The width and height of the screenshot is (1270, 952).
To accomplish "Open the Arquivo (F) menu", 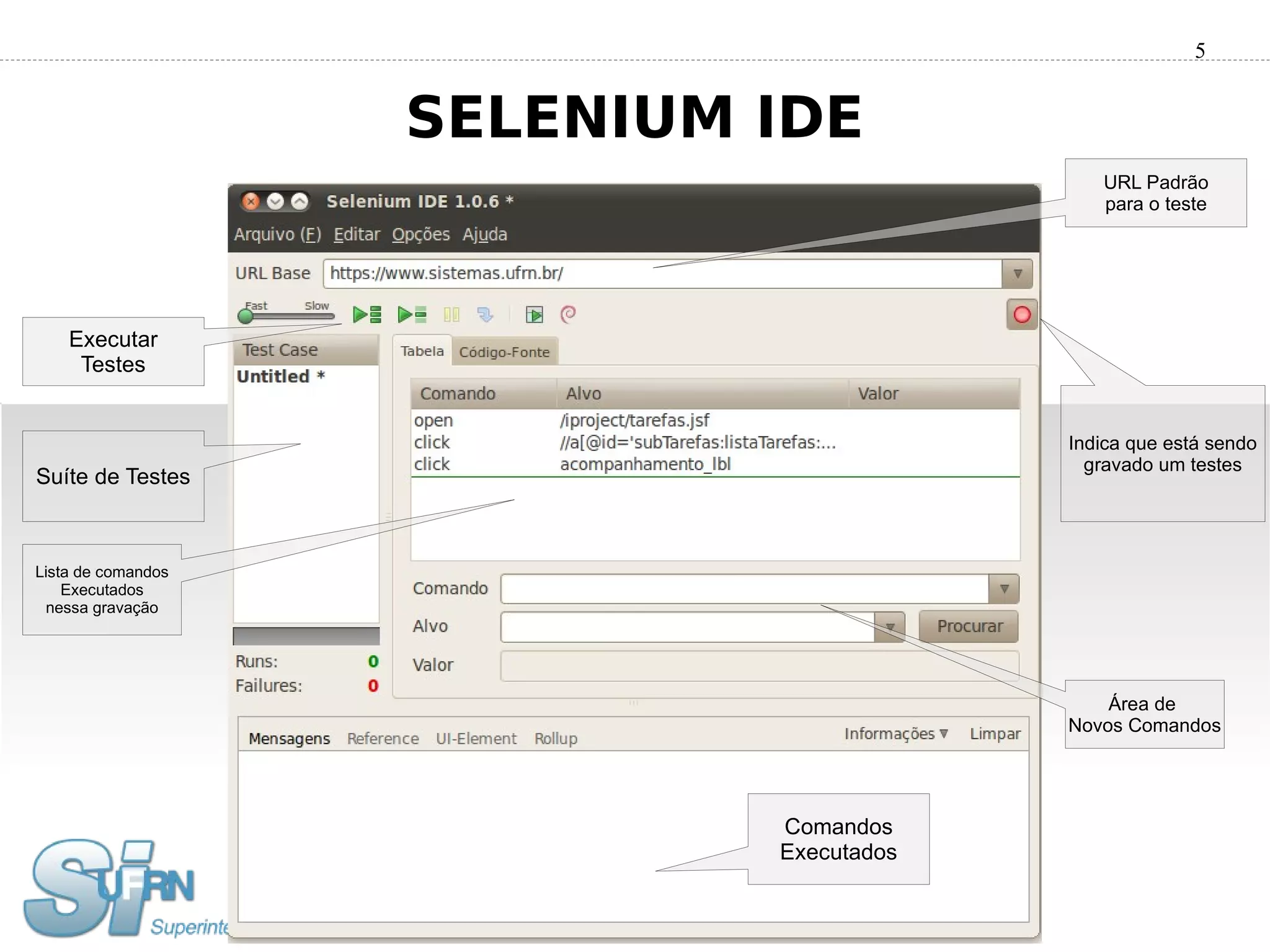I will 277,234.
